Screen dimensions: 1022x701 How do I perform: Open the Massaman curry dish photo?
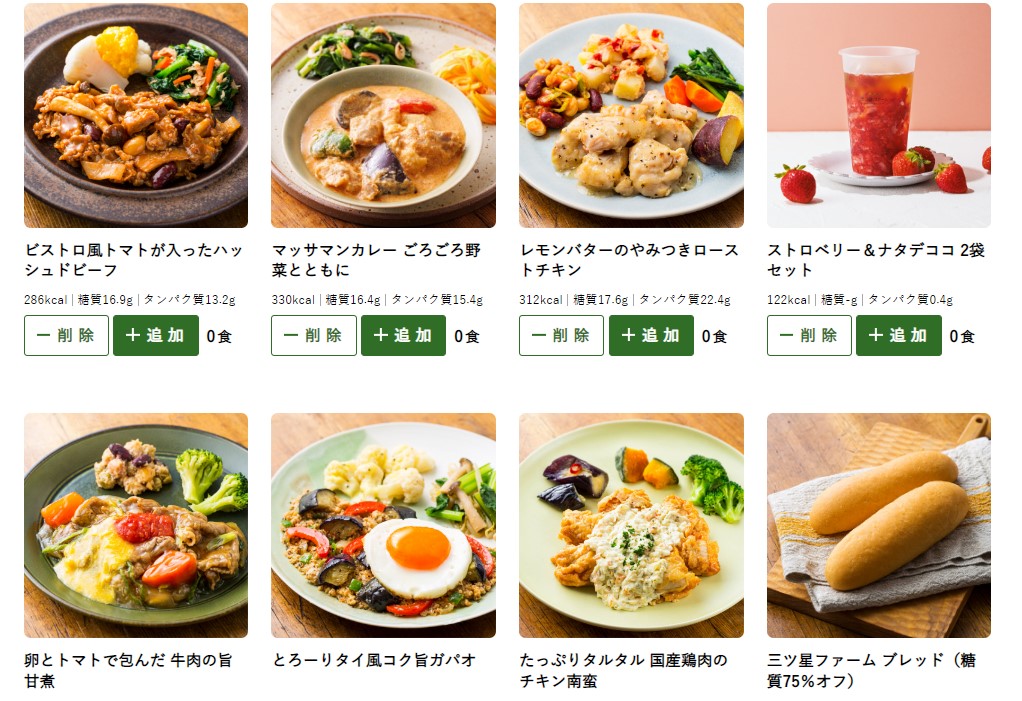click(383, 115)
